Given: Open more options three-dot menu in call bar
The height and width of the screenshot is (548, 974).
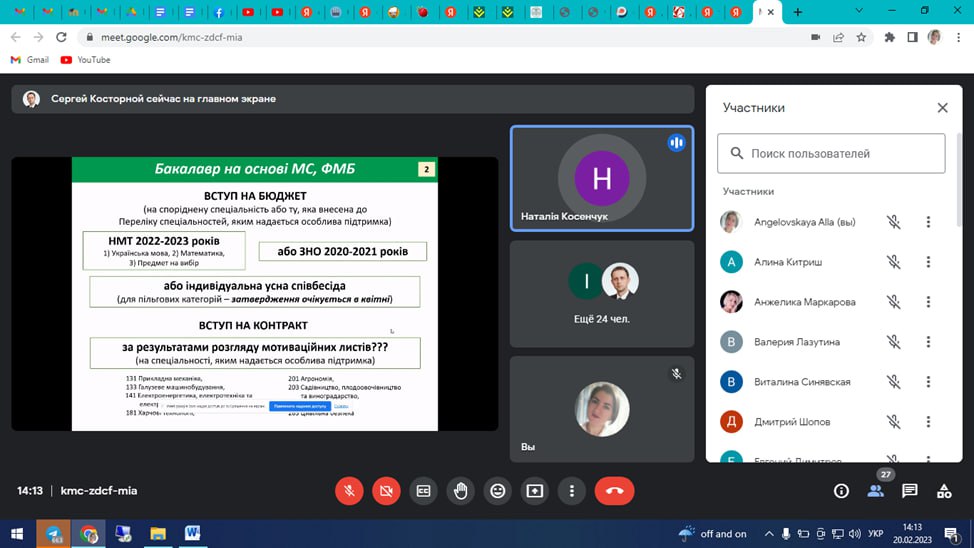Looking at the screenshot, I should [x=572, y=491].
